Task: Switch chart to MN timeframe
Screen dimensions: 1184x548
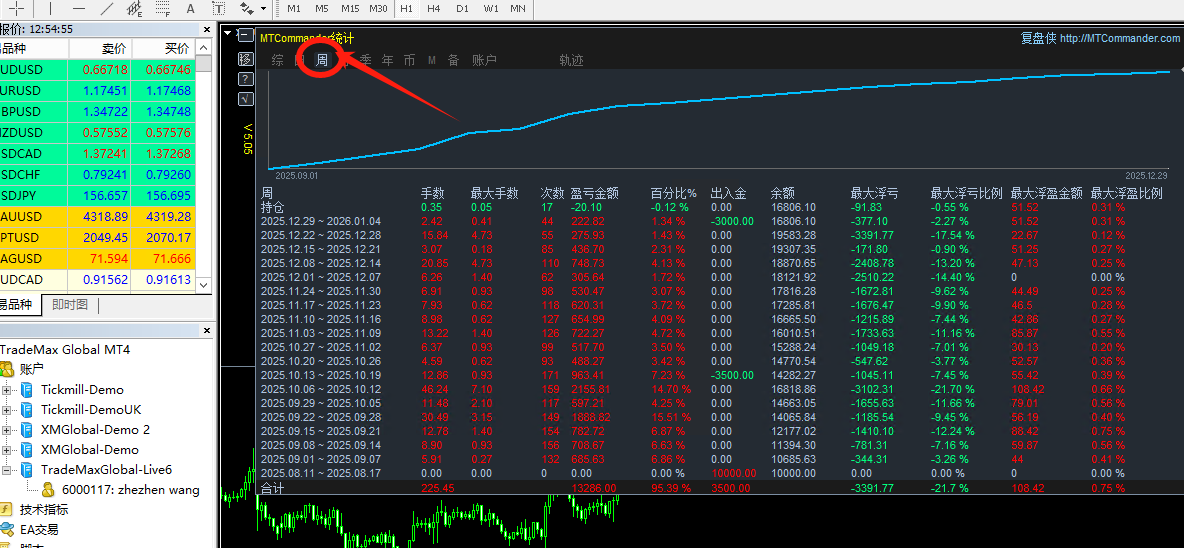Action: 518,8
